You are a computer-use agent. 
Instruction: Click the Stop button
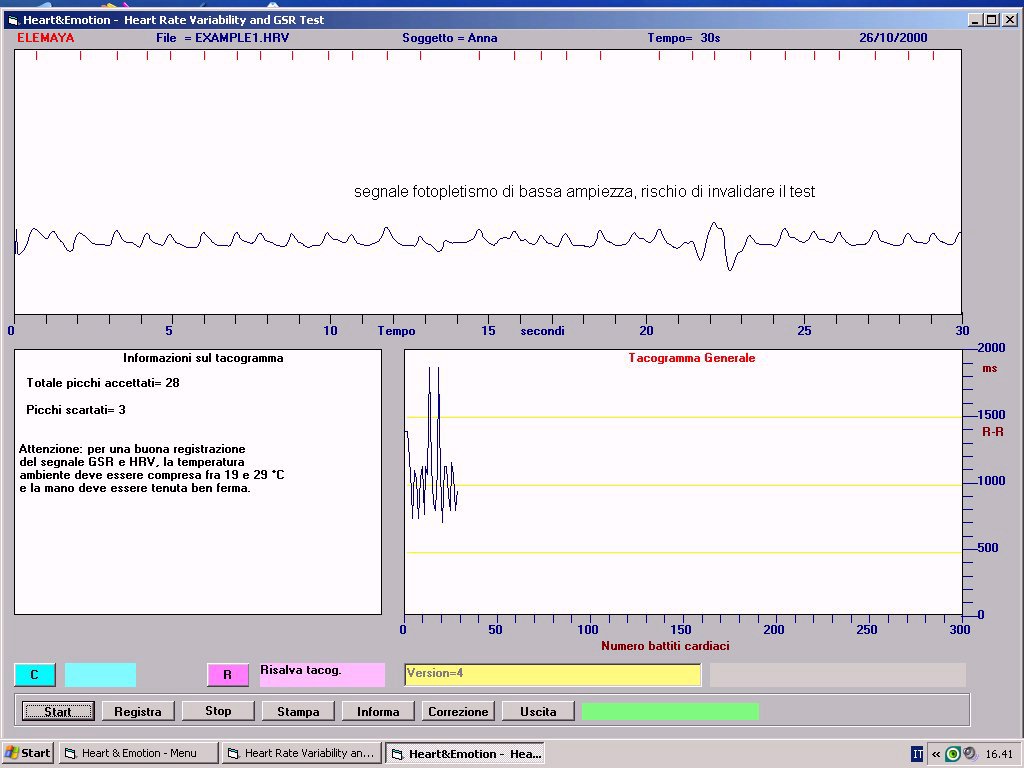click(218, 711)
